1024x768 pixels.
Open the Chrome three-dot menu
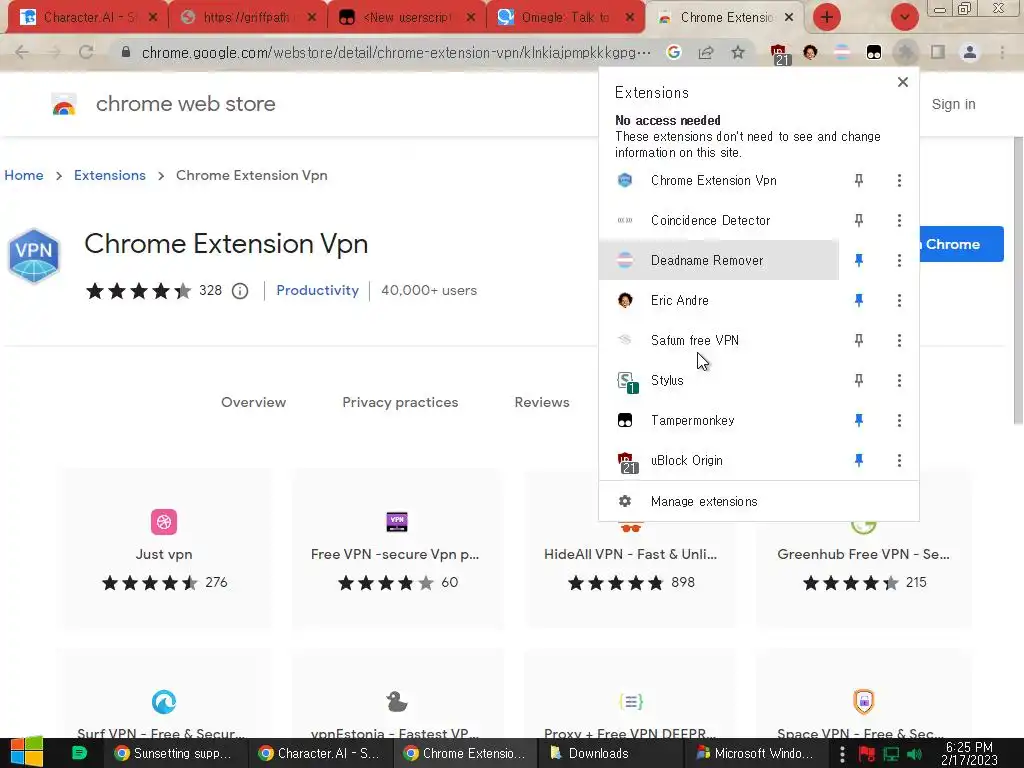pyautogui.click(x=1002, y=52)
